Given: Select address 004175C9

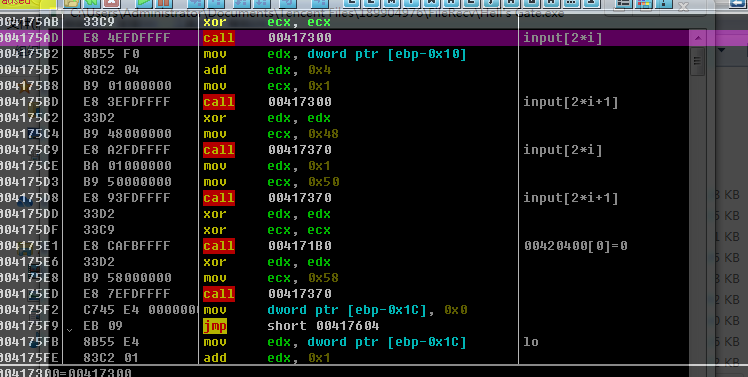Looking at the screenshot, I should tap(29, 150).
